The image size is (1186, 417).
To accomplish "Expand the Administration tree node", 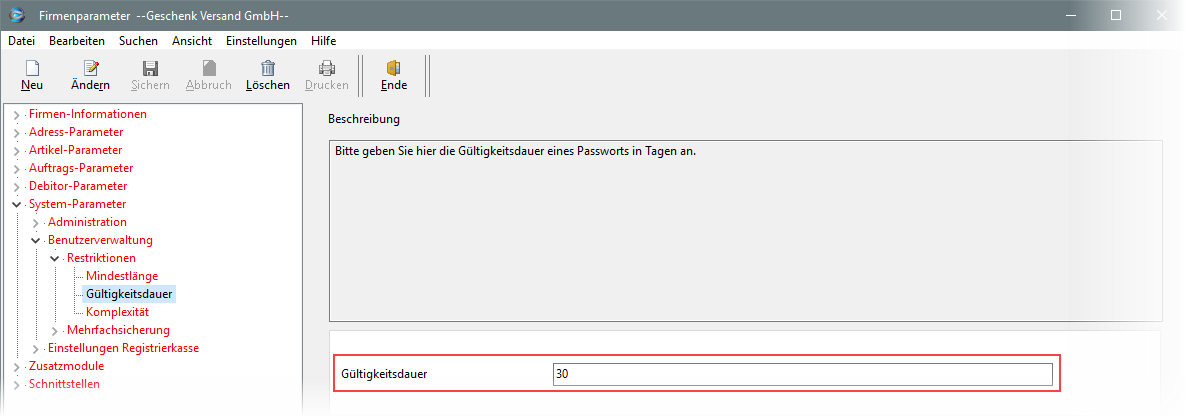I will coord(35,222).
